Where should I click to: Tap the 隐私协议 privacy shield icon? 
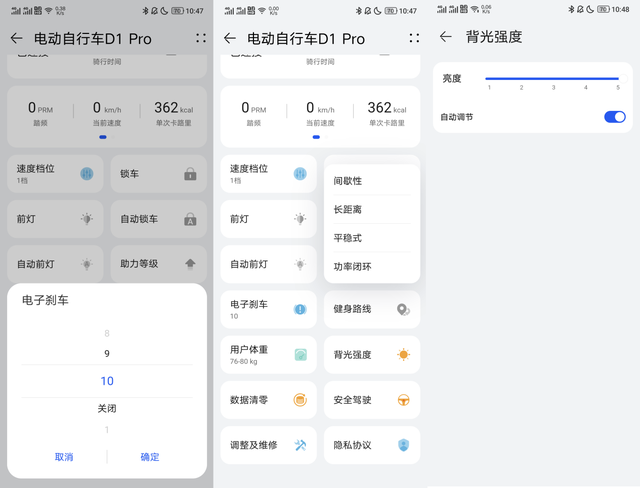tap(403, 445)
